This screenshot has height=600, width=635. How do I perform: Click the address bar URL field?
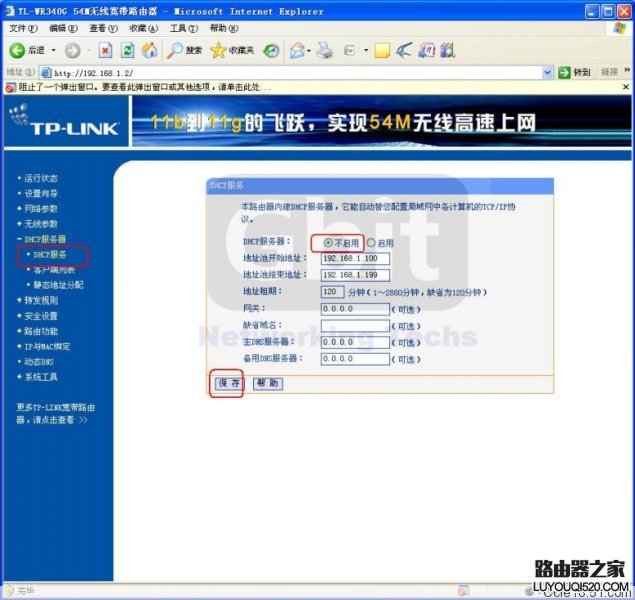(x=297, y=73)
